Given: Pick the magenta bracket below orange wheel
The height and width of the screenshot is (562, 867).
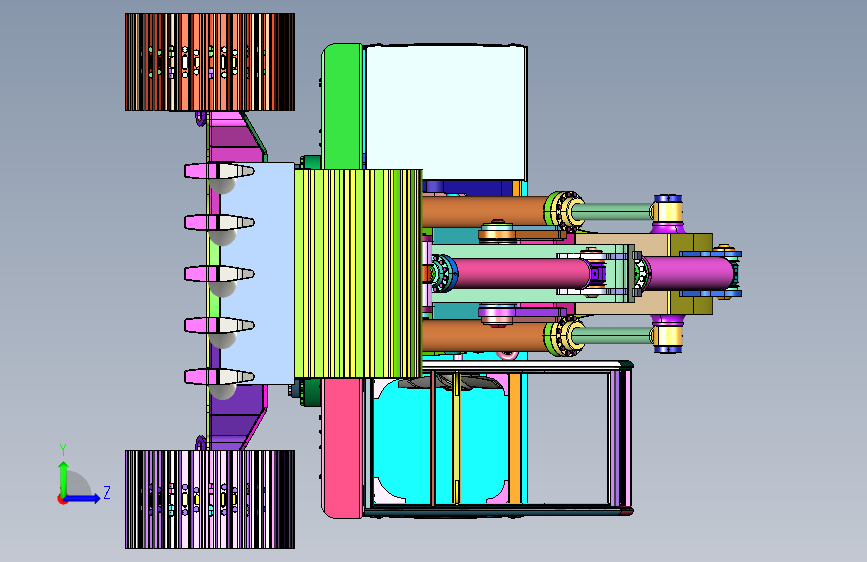Looking at the screenshot, I should pyautogui.click(x=235, y=137).
